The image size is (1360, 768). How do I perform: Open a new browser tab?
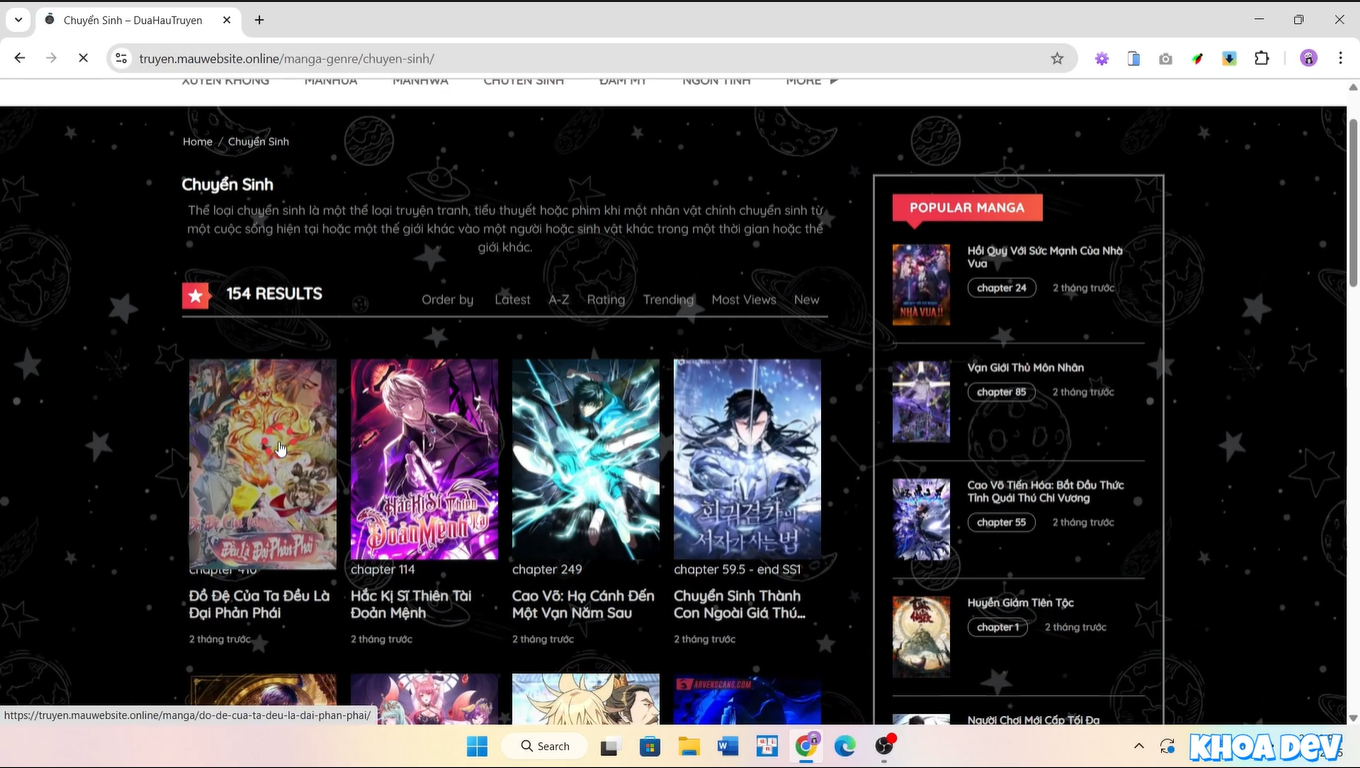[x=259, y=20]
